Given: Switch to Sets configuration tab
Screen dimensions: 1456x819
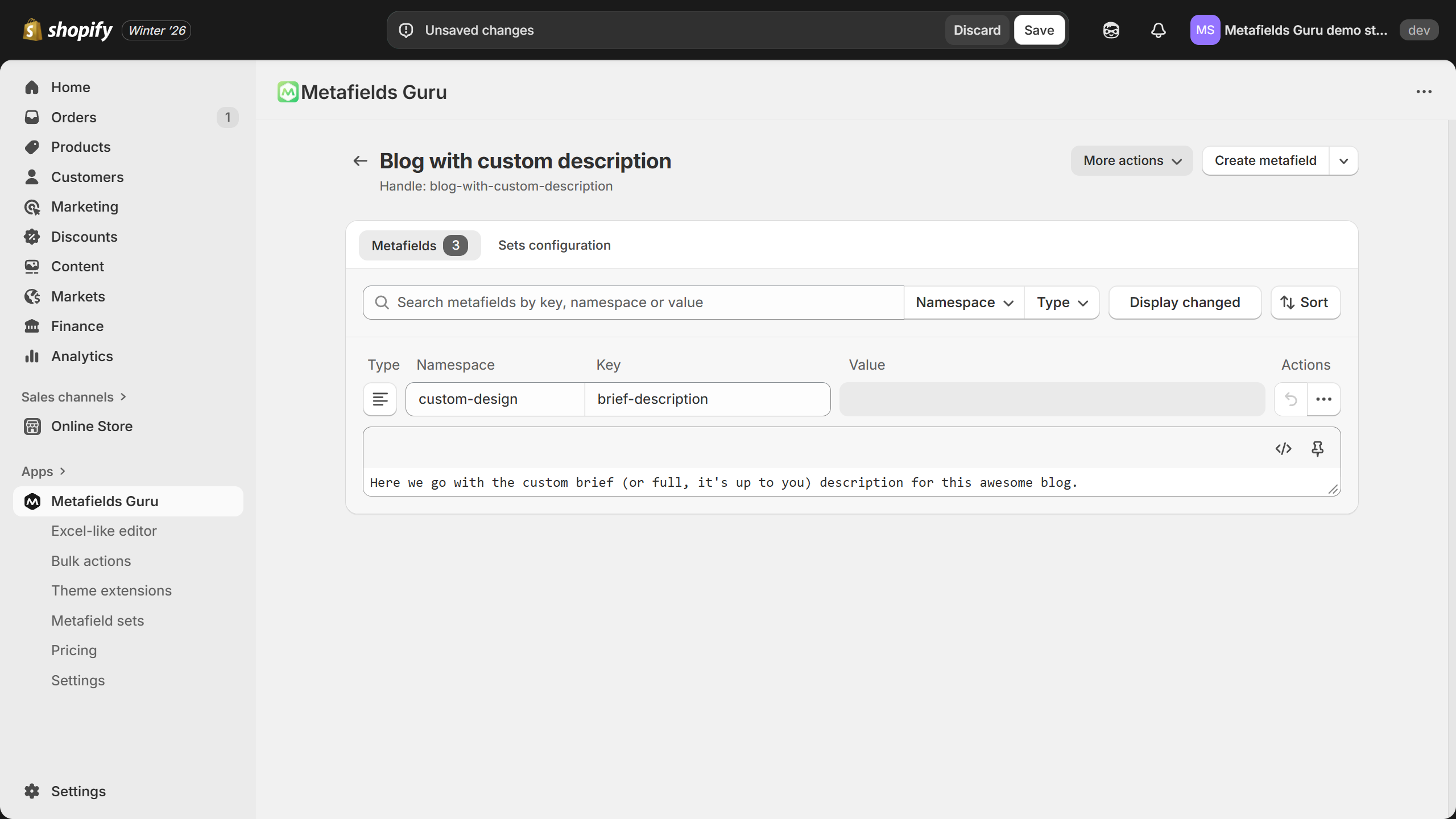Looking at the screenshot, I should tap(554, 245).
